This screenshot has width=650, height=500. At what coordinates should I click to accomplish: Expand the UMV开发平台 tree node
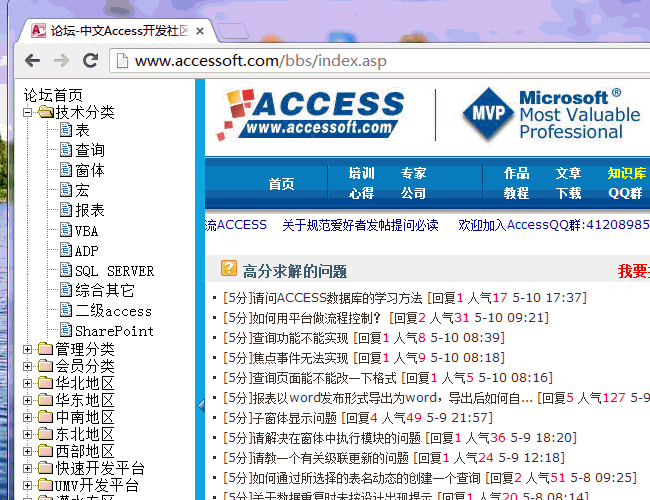coord(27,485)
